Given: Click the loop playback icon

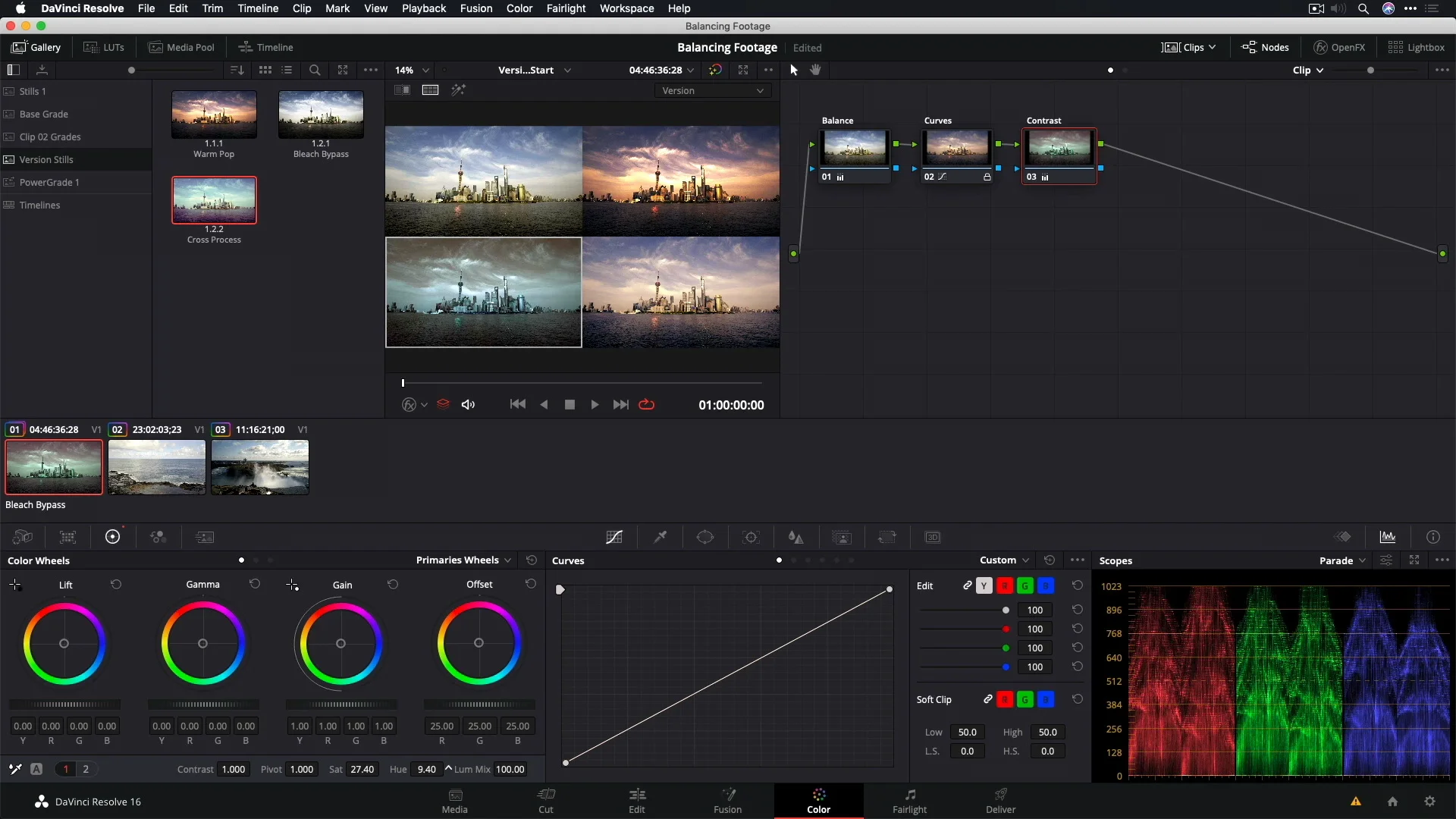Looking at the screenshot, I should coord(647,405).
